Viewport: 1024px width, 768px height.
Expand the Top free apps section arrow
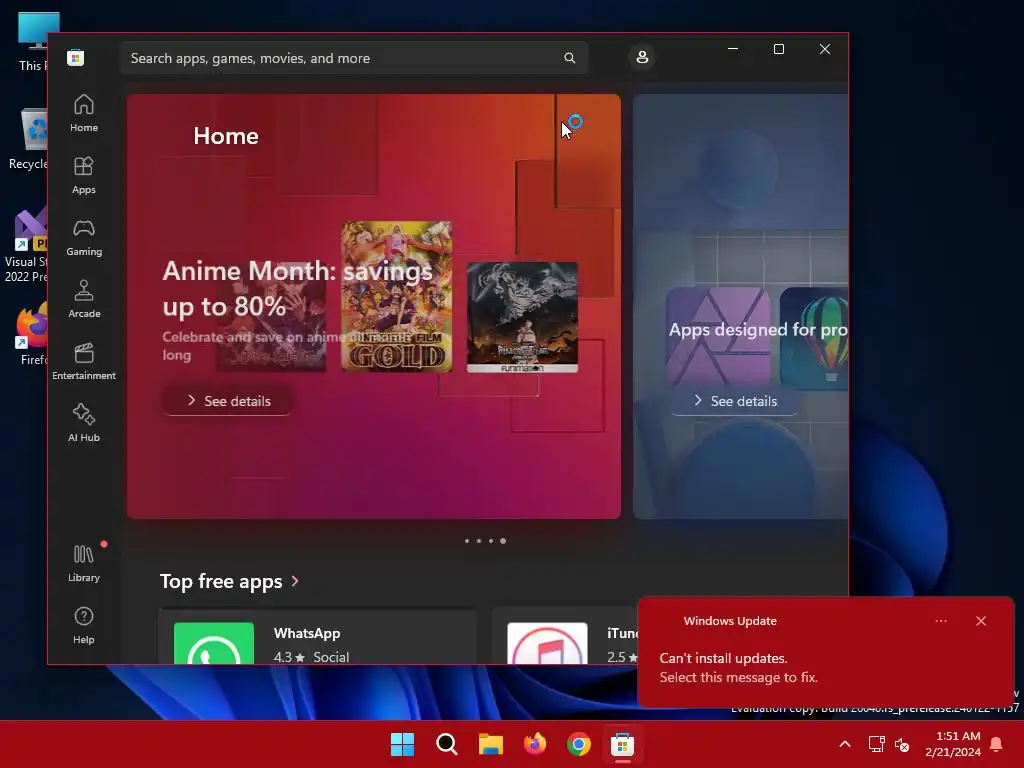[295, 581]
